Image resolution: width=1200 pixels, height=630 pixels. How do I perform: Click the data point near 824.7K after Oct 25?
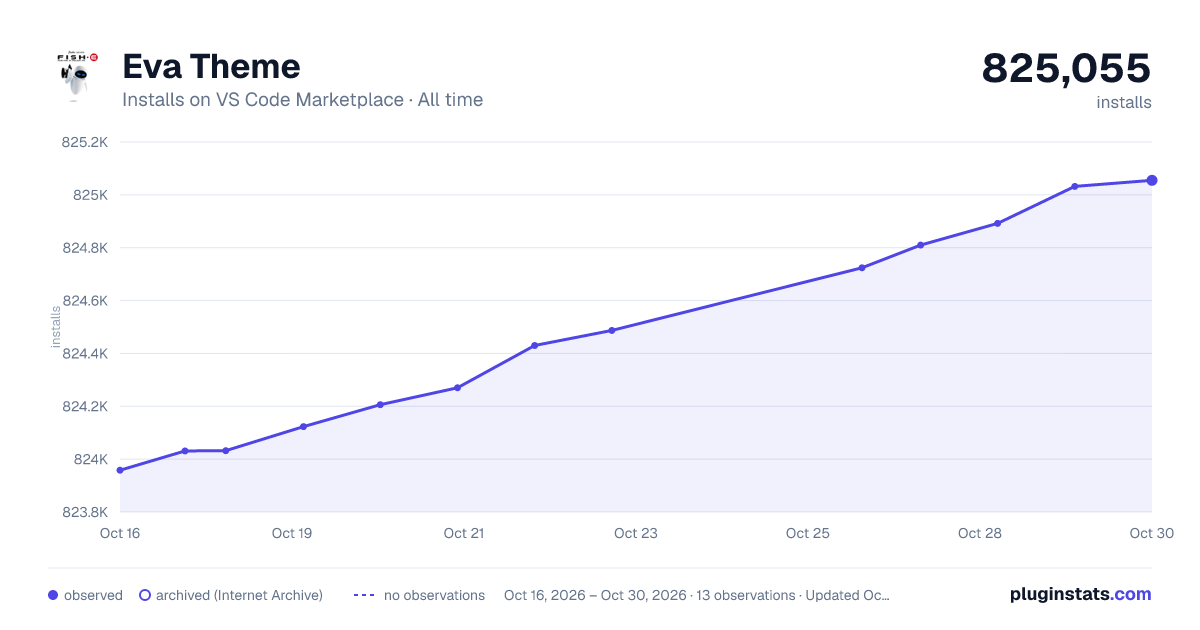(x=862, y=268)
